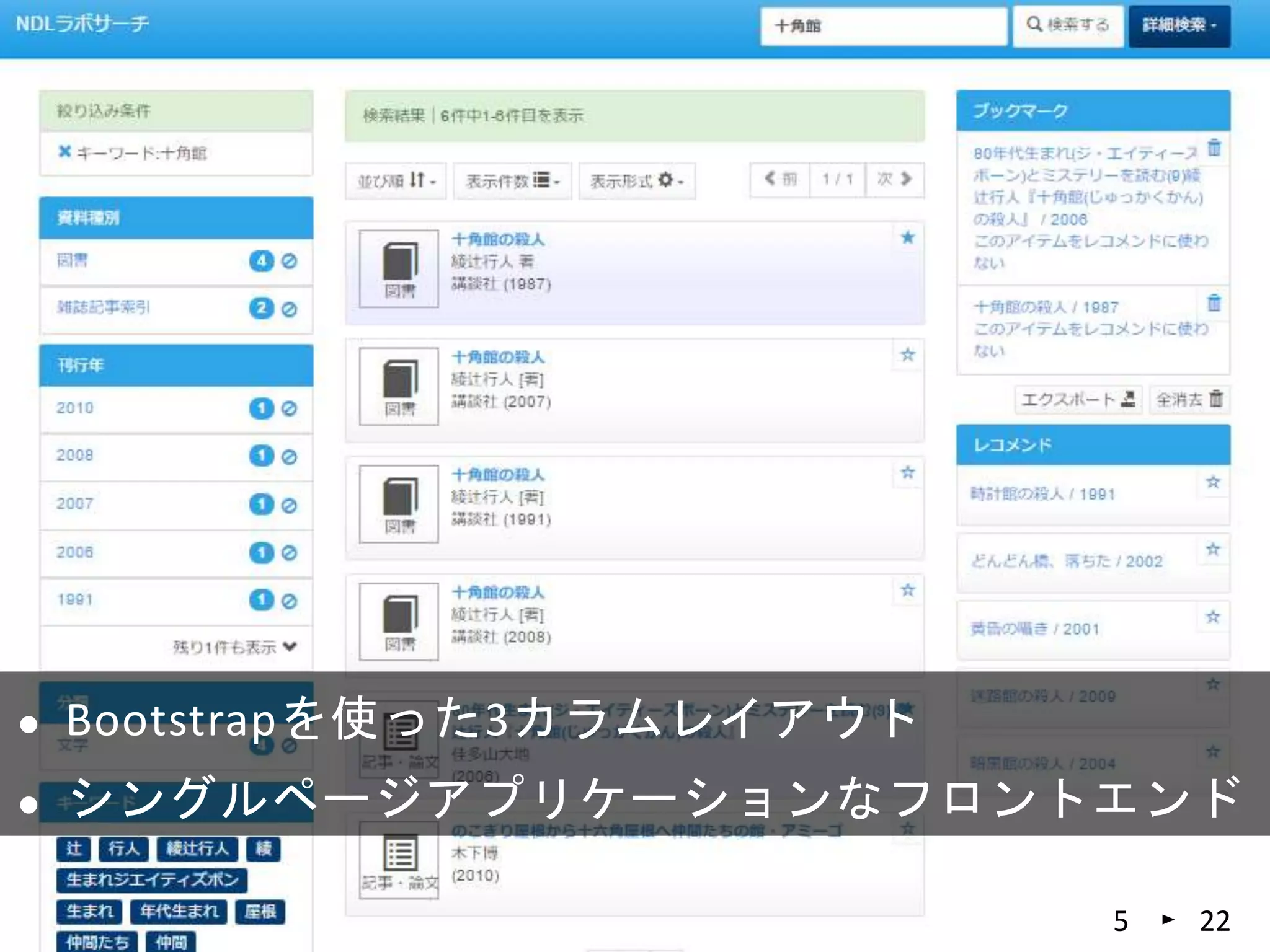Select keyword tag 屋根
This screenshot has height=952, width=1270.
point(260,911)
